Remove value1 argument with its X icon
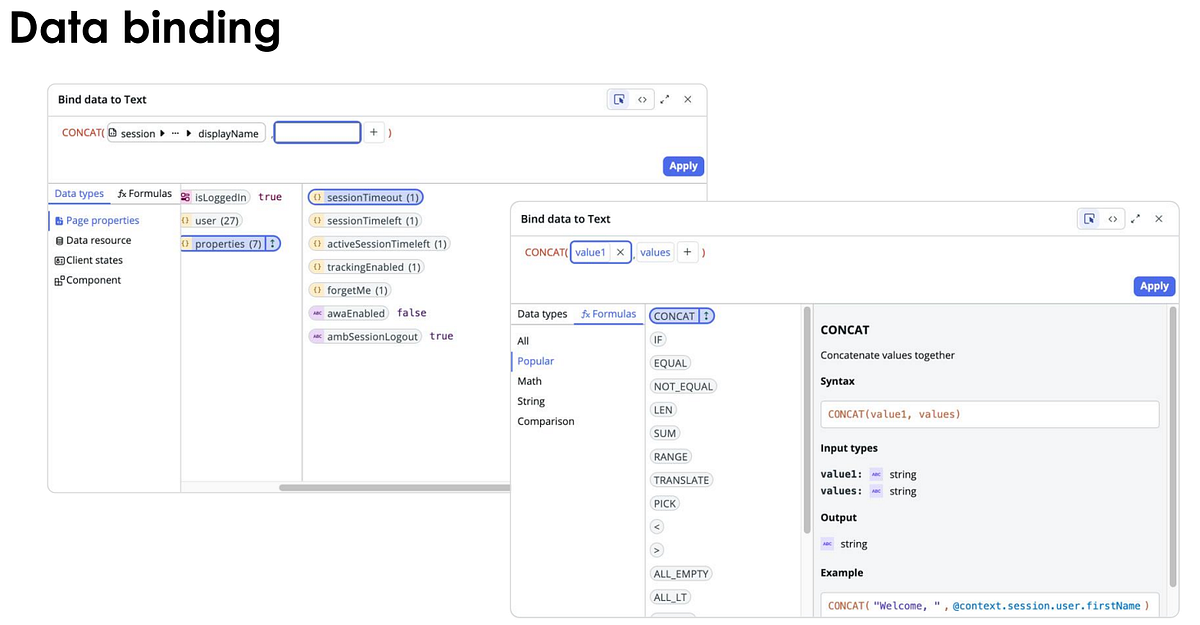Image resolution: width=1200 pixels, height=625 pixels. [x=620, y=253]
